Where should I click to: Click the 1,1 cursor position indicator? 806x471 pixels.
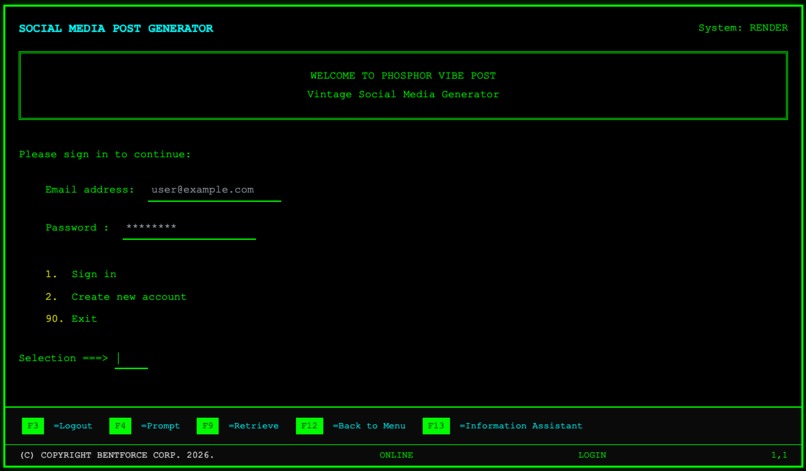coord(779,455)
